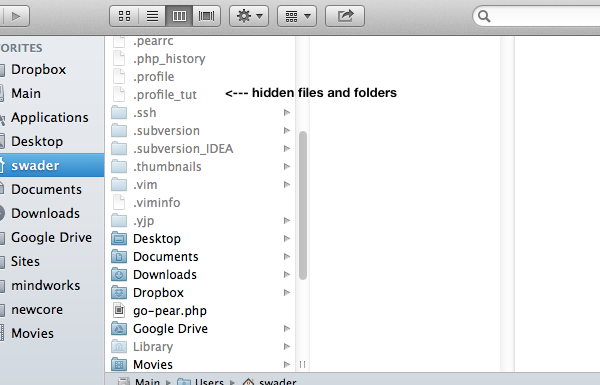Select the .viminfo file

(x=157, y=202)
